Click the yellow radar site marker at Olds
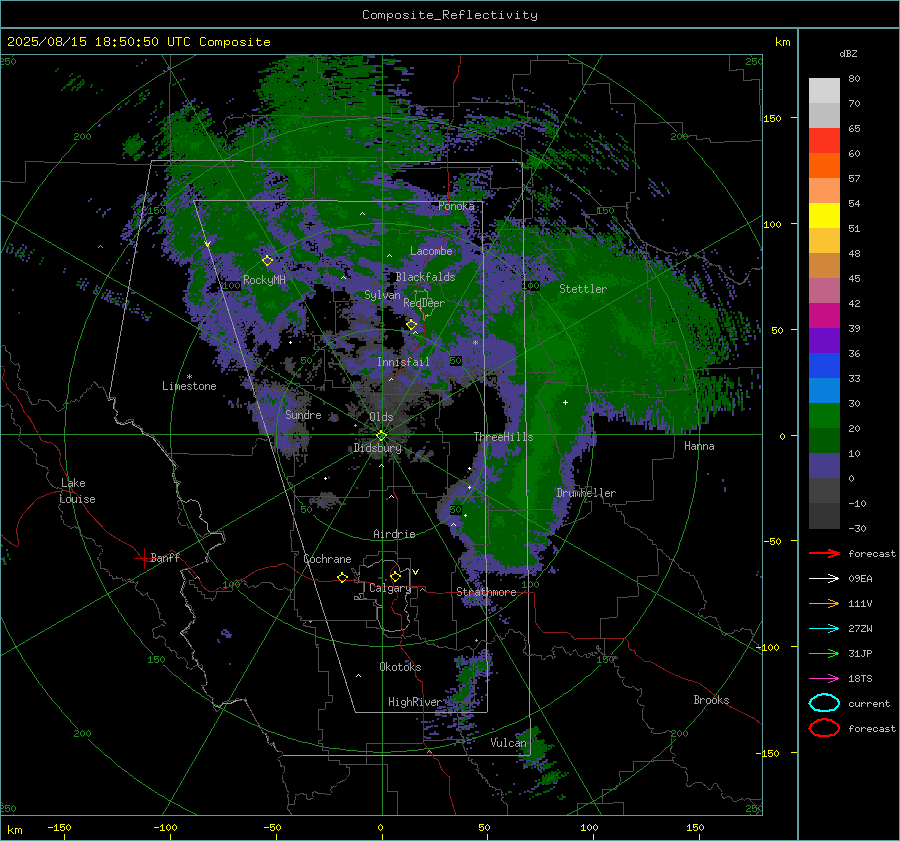Viewport: 900px width, 841px height. 381,436
